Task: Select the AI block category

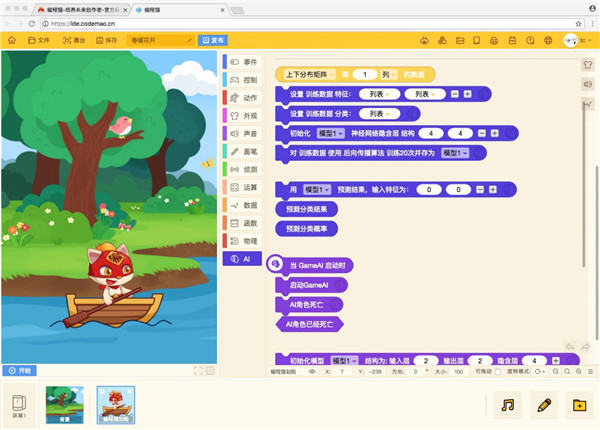Action: pos(242,259)
